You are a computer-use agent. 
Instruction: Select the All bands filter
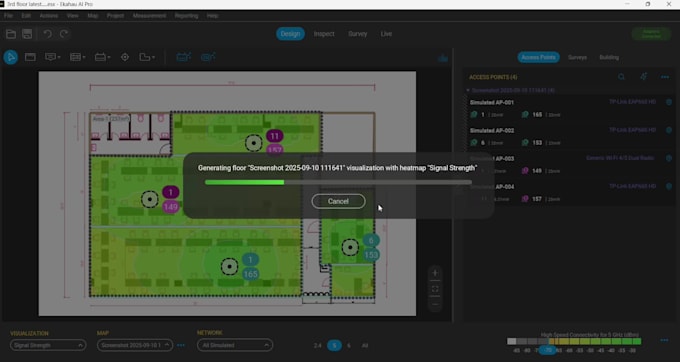(x=365, y=346)
